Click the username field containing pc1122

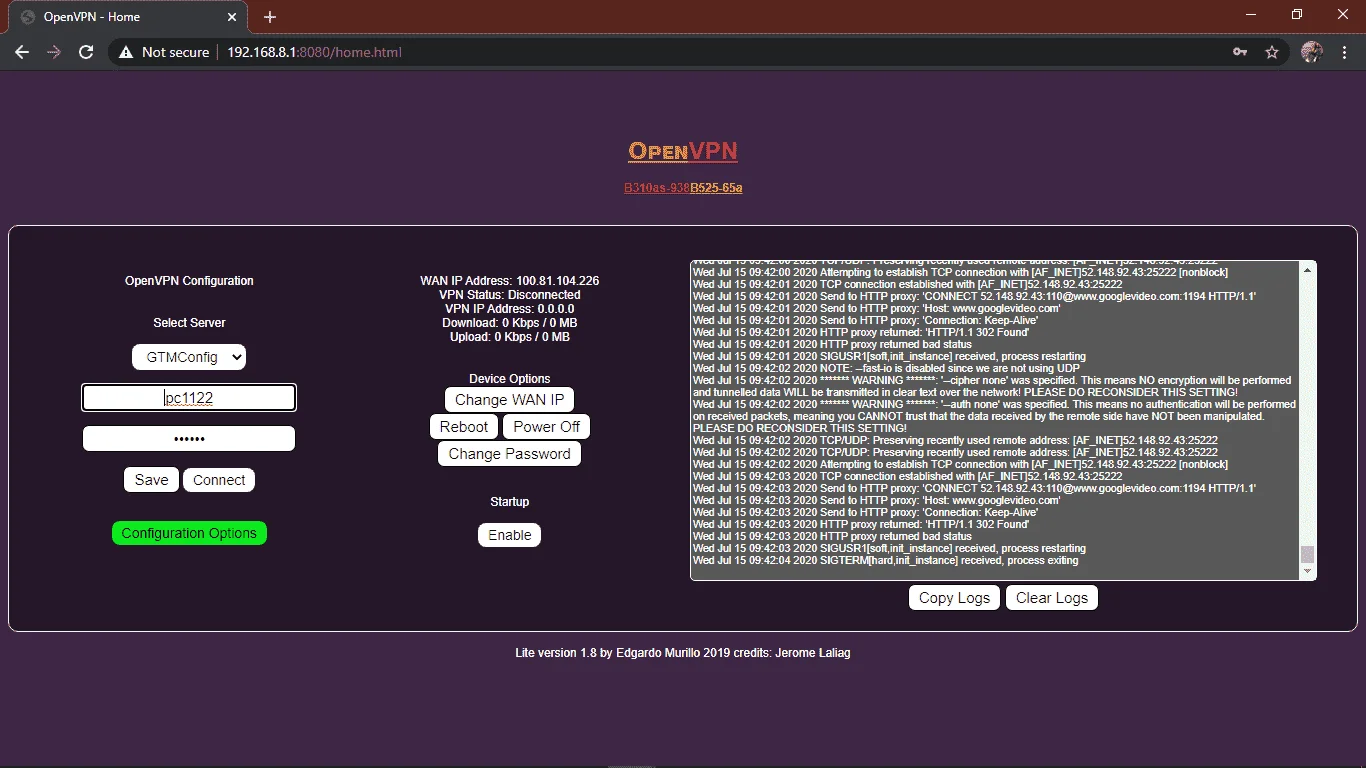pyautogui.click(x=189, y=398)
